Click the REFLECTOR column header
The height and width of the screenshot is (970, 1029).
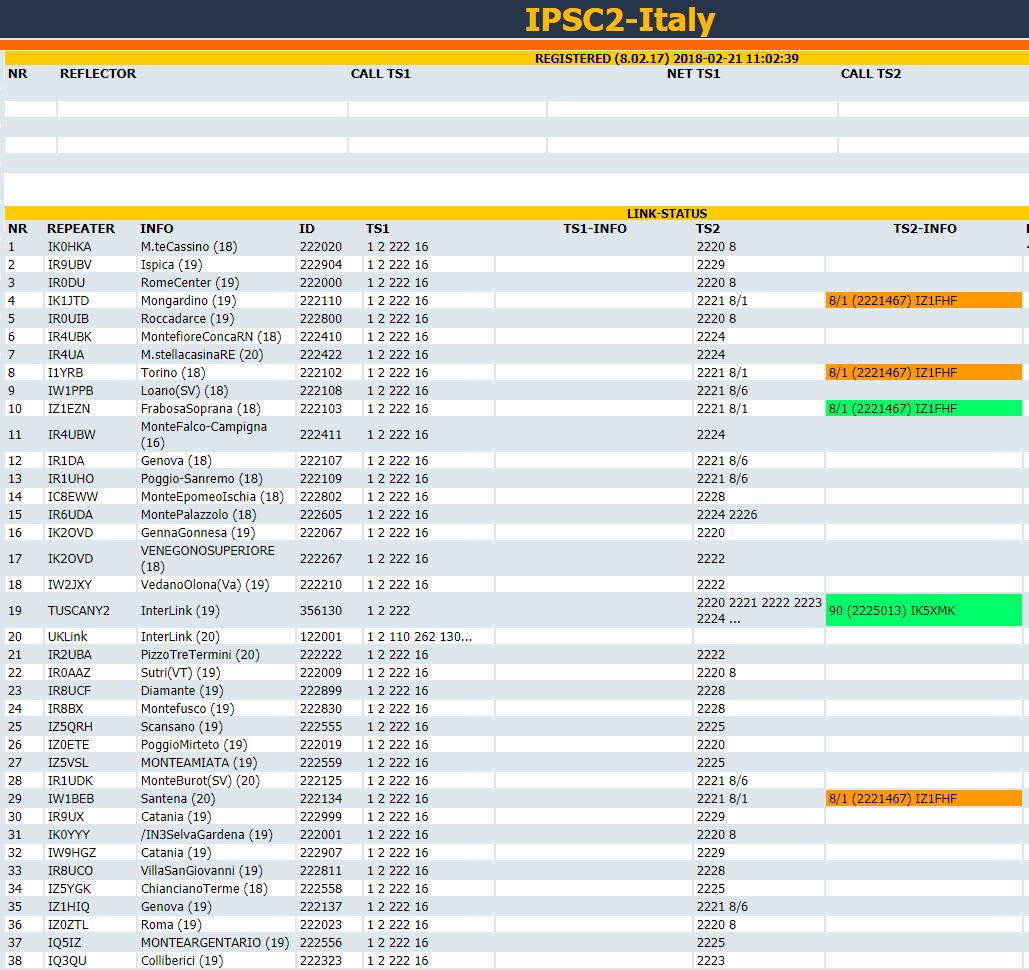[x=98, y=74]
